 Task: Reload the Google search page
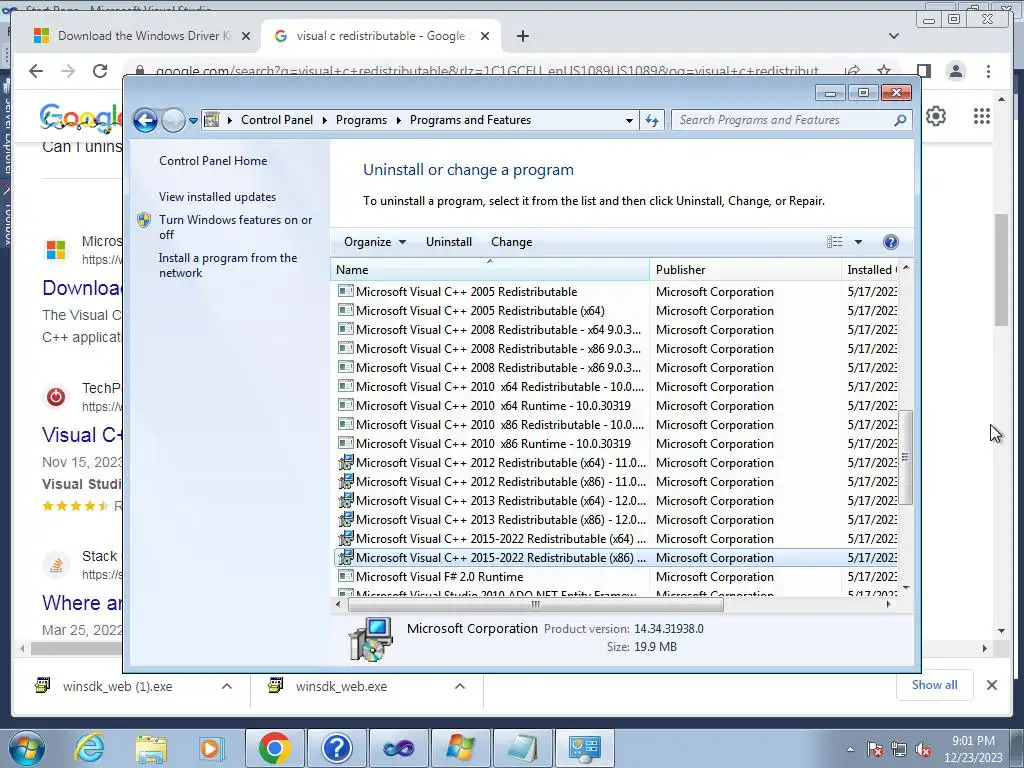pyautogui.click(x=99, y=71)
